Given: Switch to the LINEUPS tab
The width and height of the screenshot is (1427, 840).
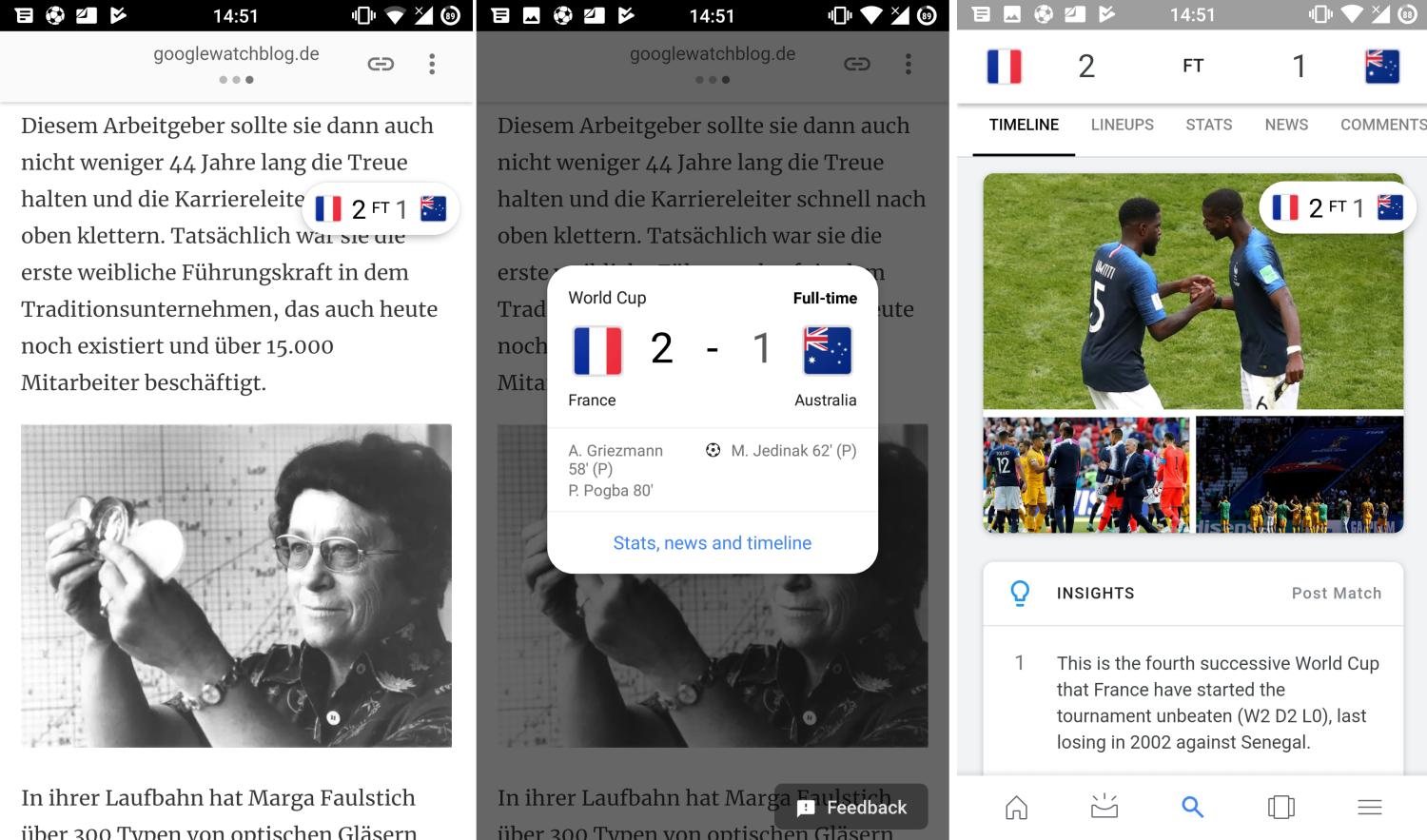Looking at the screenshot, I should pyautogui.click(x=1123, y=125).
